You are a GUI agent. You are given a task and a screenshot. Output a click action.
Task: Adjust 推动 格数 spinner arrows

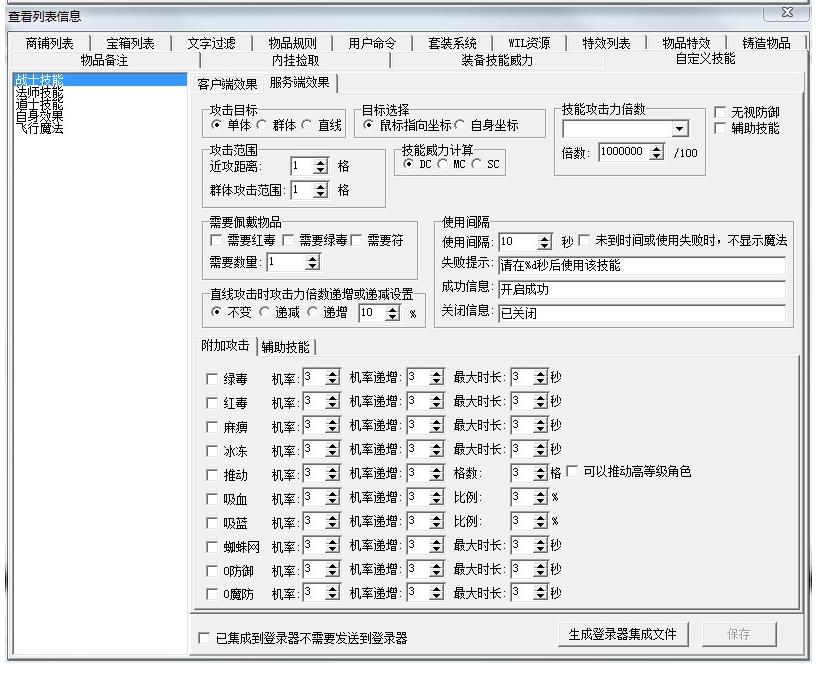pyautogui.click(x=540, y=474)
